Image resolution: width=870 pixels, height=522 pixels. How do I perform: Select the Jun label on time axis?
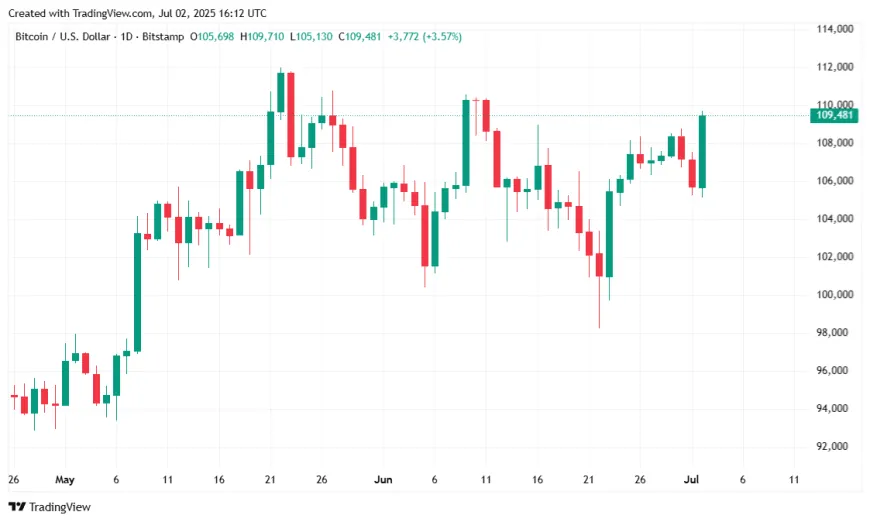pyautogui.click(x=383, y=480)
